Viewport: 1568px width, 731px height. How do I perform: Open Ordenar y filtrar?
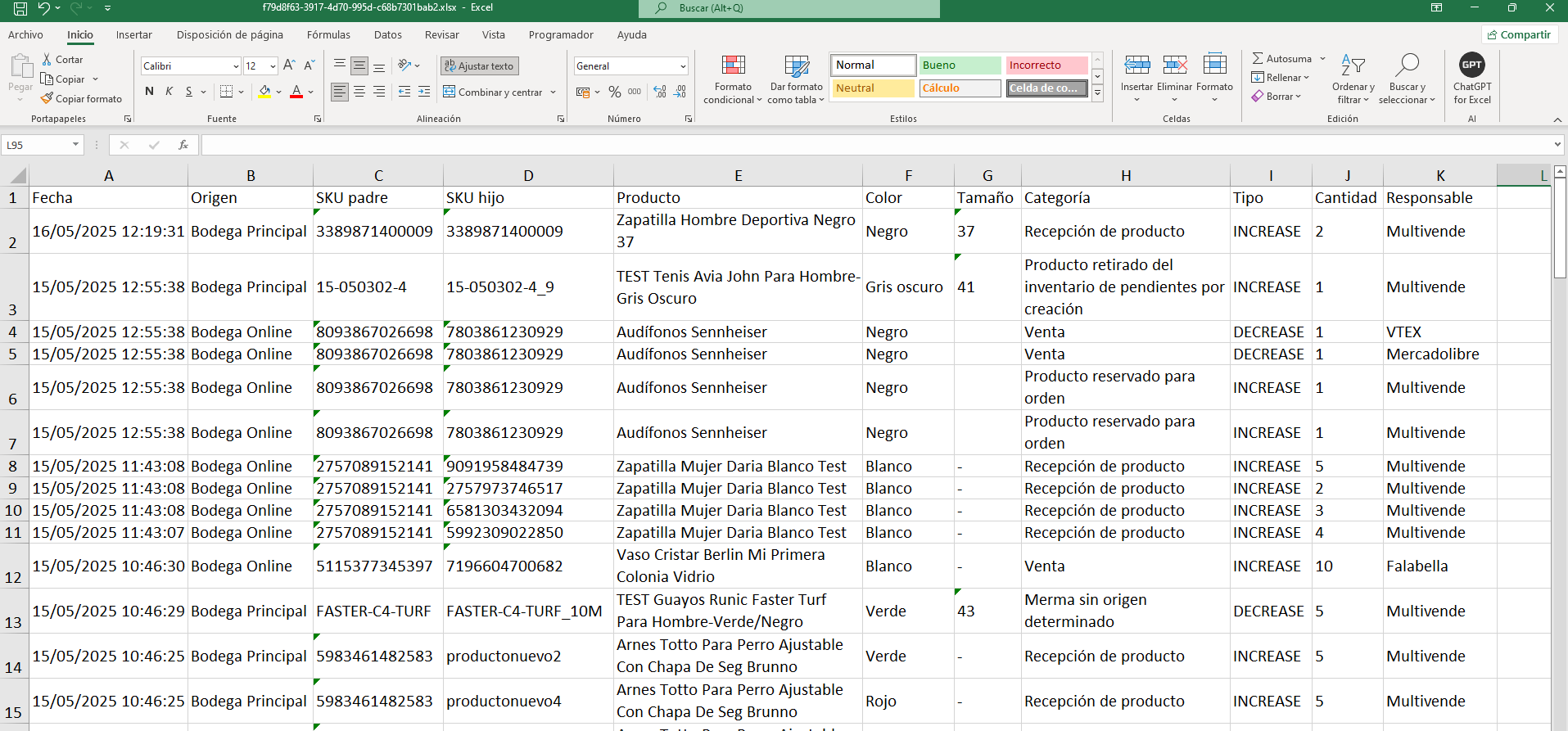pos(1353,79)
